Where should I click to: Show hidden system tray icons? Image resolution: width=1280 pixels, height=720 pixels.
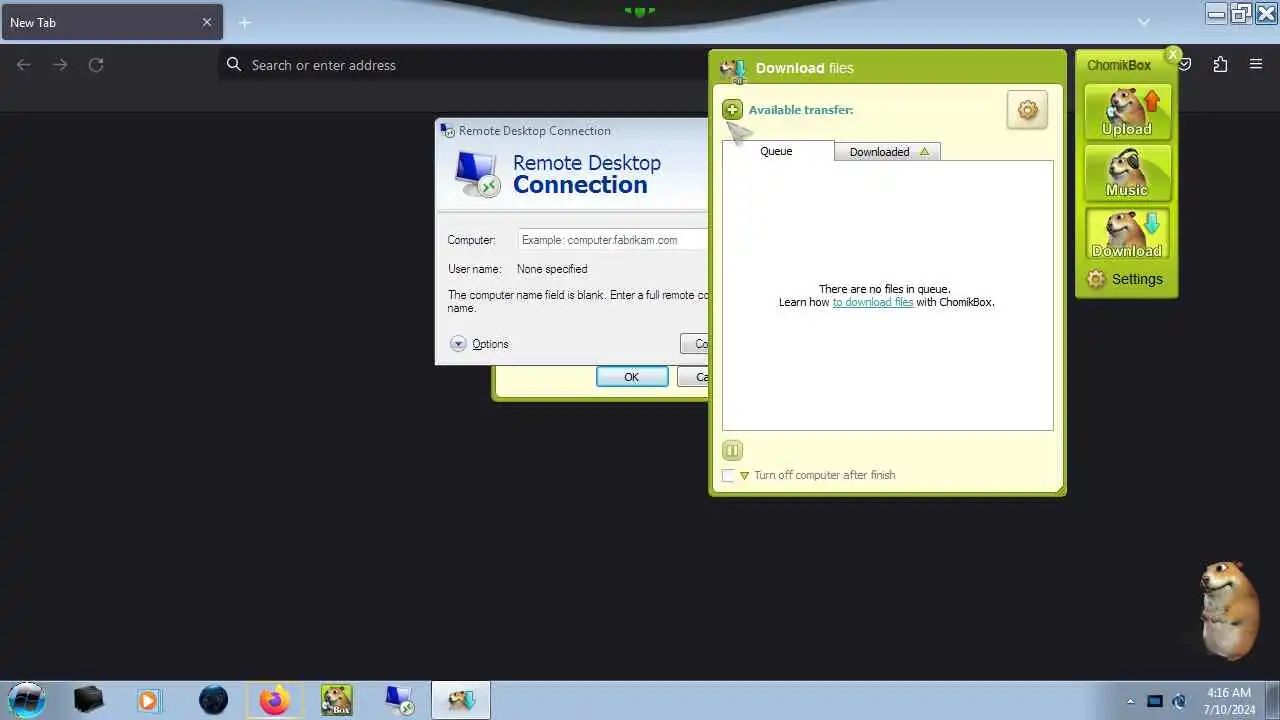pos(1131,701)
